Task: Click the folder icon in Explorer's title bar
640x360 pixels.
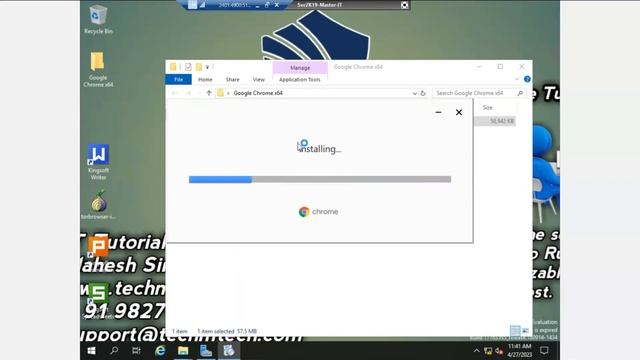Action: click(x=173, y=67)
